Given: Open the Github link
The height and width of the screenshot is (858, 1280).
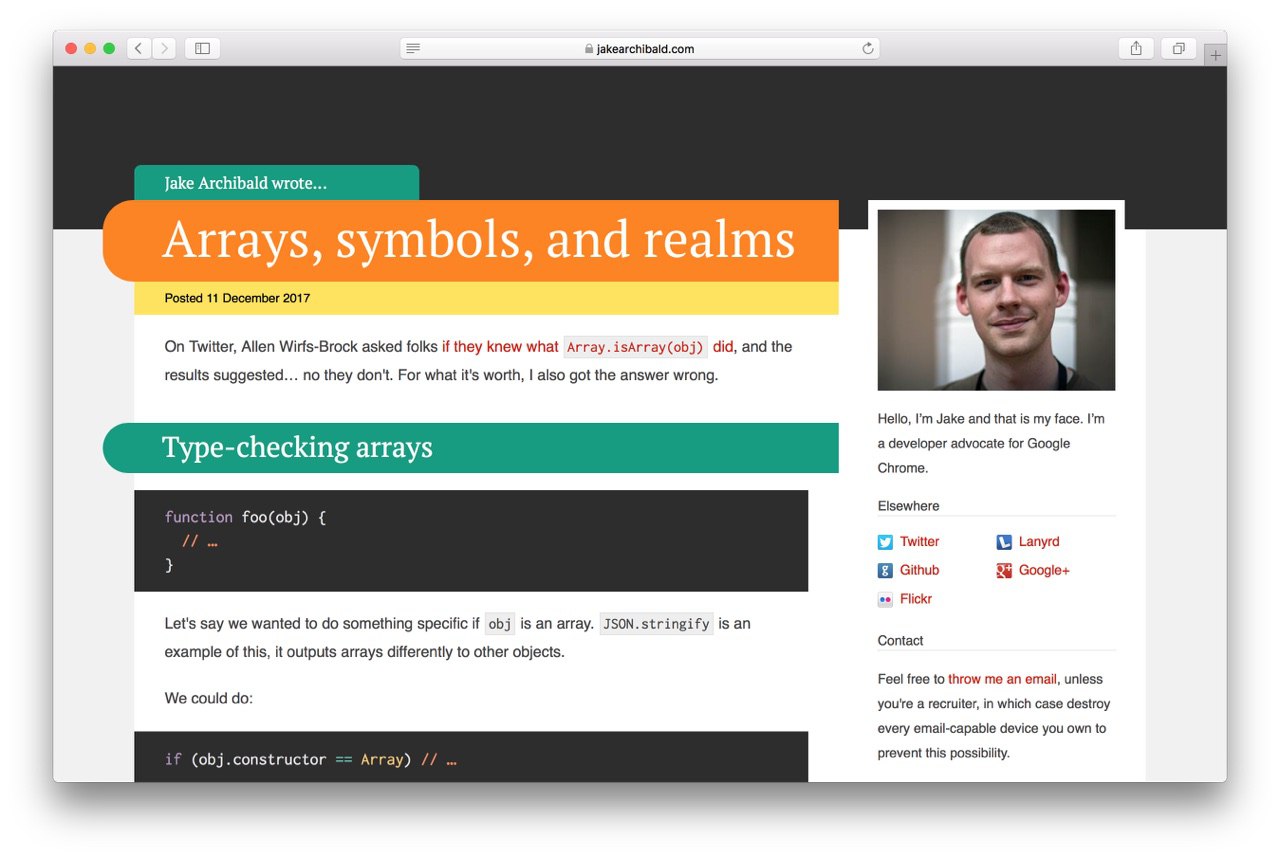Looking at the screenshot, I should pyautogui.click(x=919, y=570).
